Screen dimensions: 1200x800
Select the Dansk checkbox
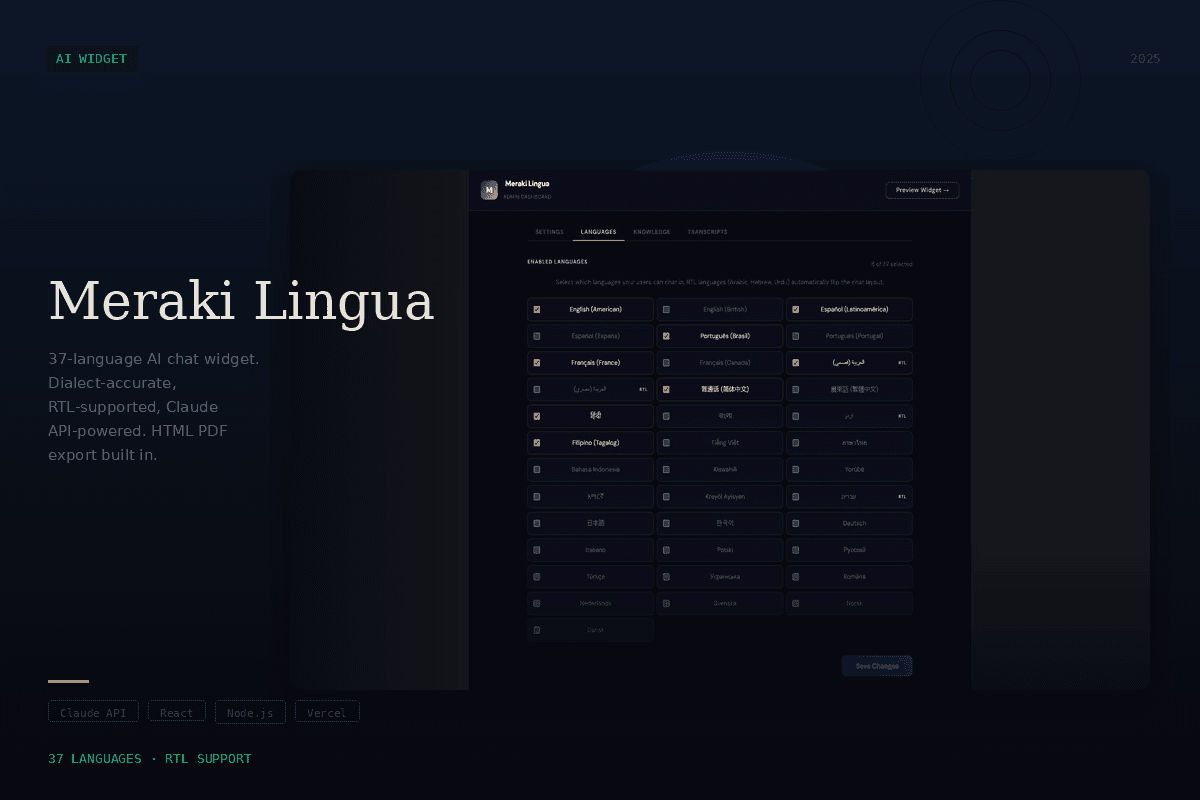tap(537, 630)
